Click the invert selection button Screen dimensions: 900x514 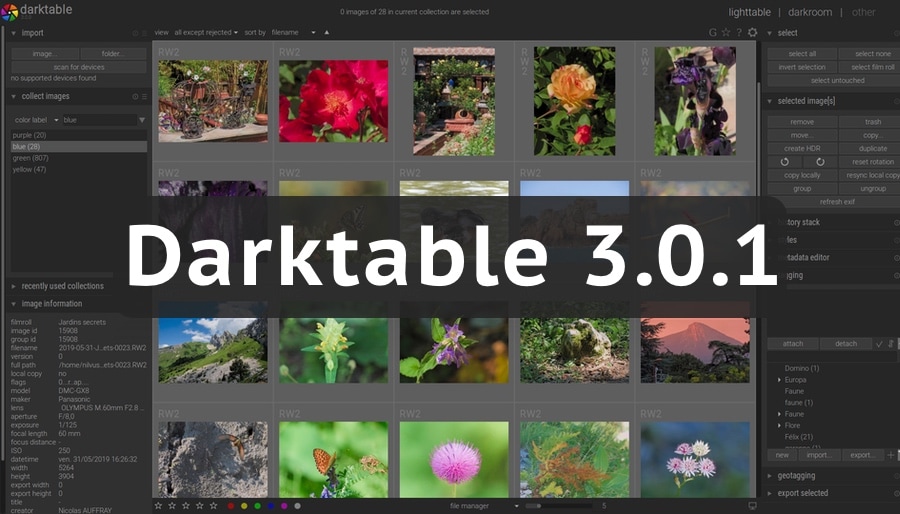(x=802, y=67)
